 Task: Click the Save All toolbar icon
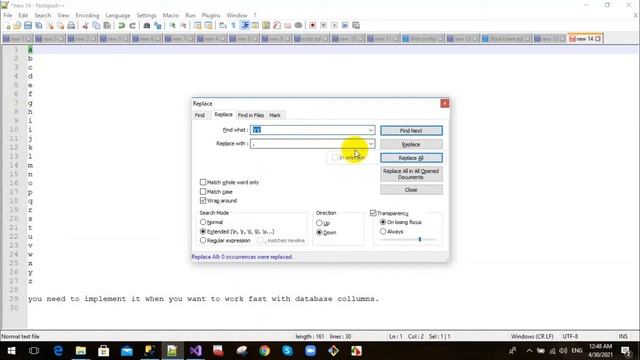[39, 25]
